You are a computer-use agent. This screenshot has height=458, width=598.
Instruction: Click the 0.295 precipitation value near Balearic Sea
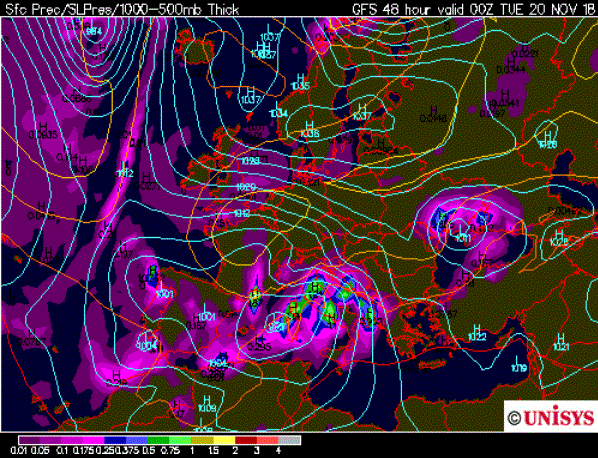click(x=259, y=347)
